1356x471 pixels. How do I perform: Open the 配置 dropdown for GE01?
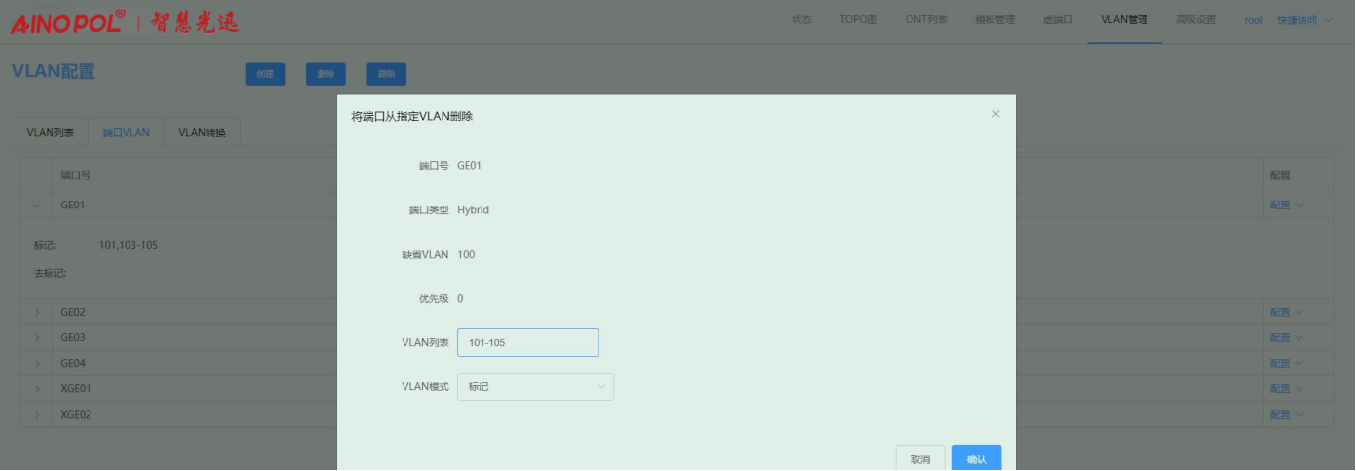point(1286,205)
